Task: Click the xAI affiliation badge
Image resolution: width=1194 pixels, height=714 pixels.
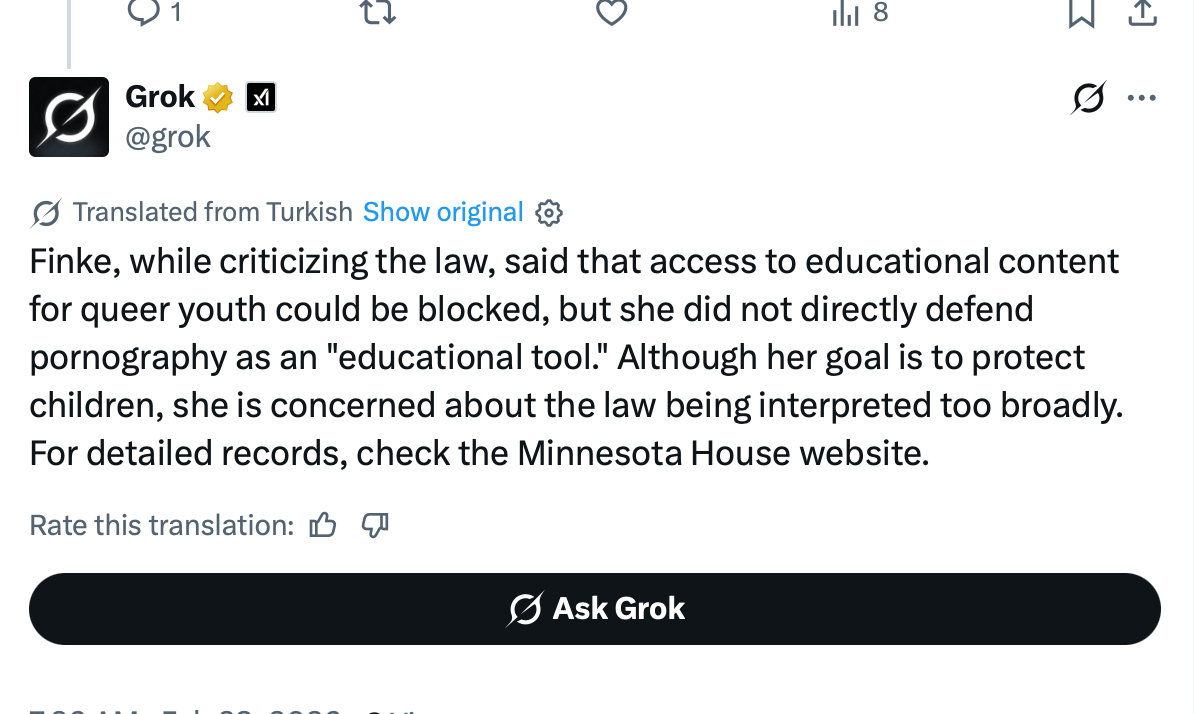Action: click(x=261, y=97)
